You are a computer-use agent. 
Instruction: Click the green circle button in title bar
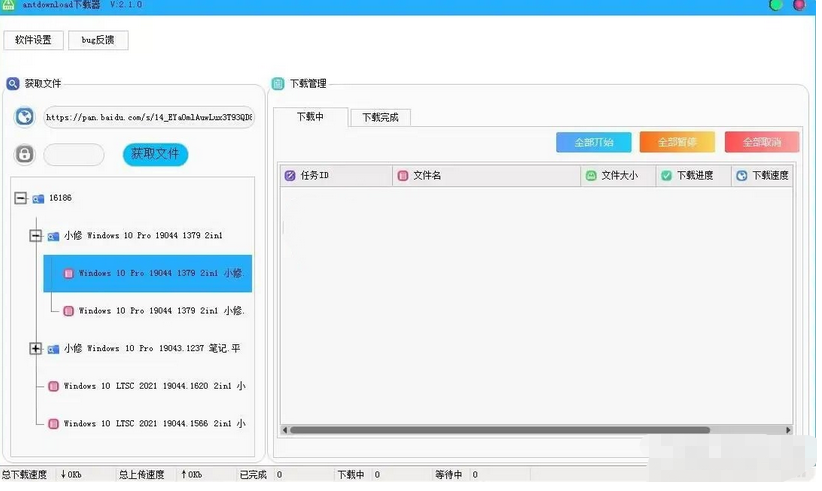point(776,5)
